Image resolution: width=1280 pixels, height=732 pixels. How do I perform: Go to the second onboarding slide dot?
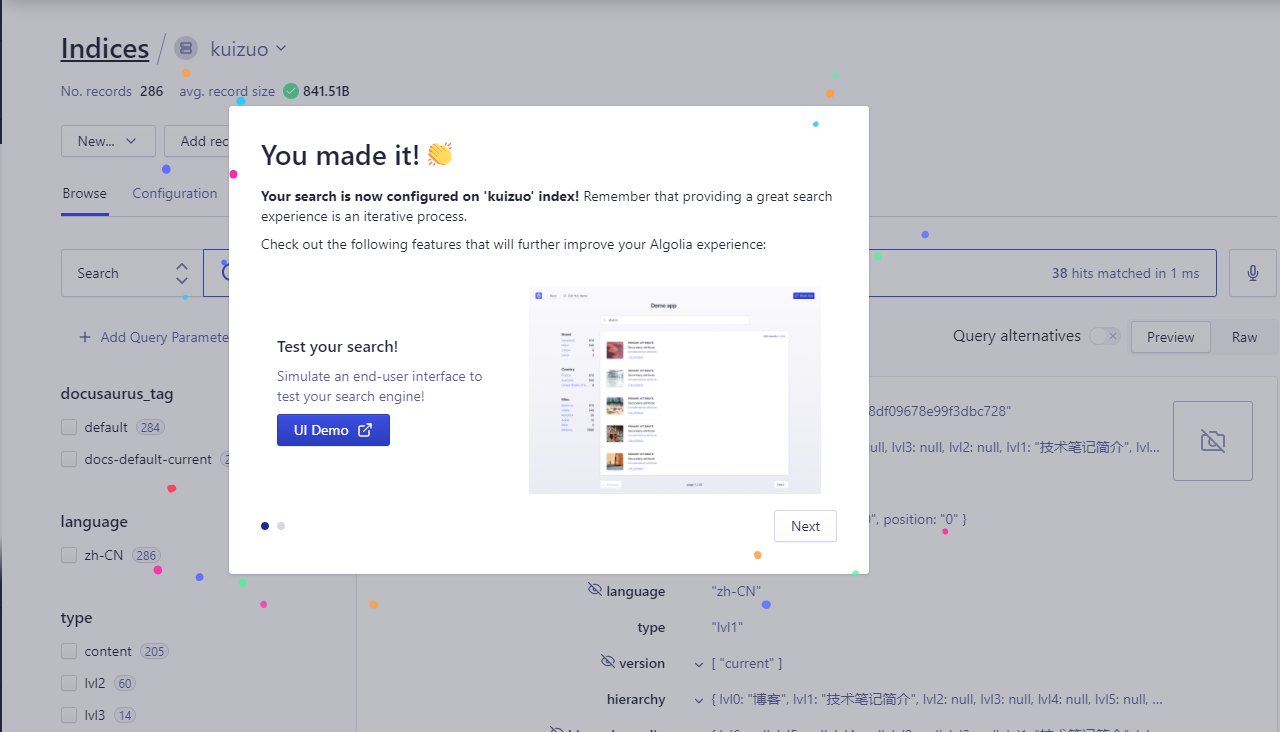pos(281,526)
